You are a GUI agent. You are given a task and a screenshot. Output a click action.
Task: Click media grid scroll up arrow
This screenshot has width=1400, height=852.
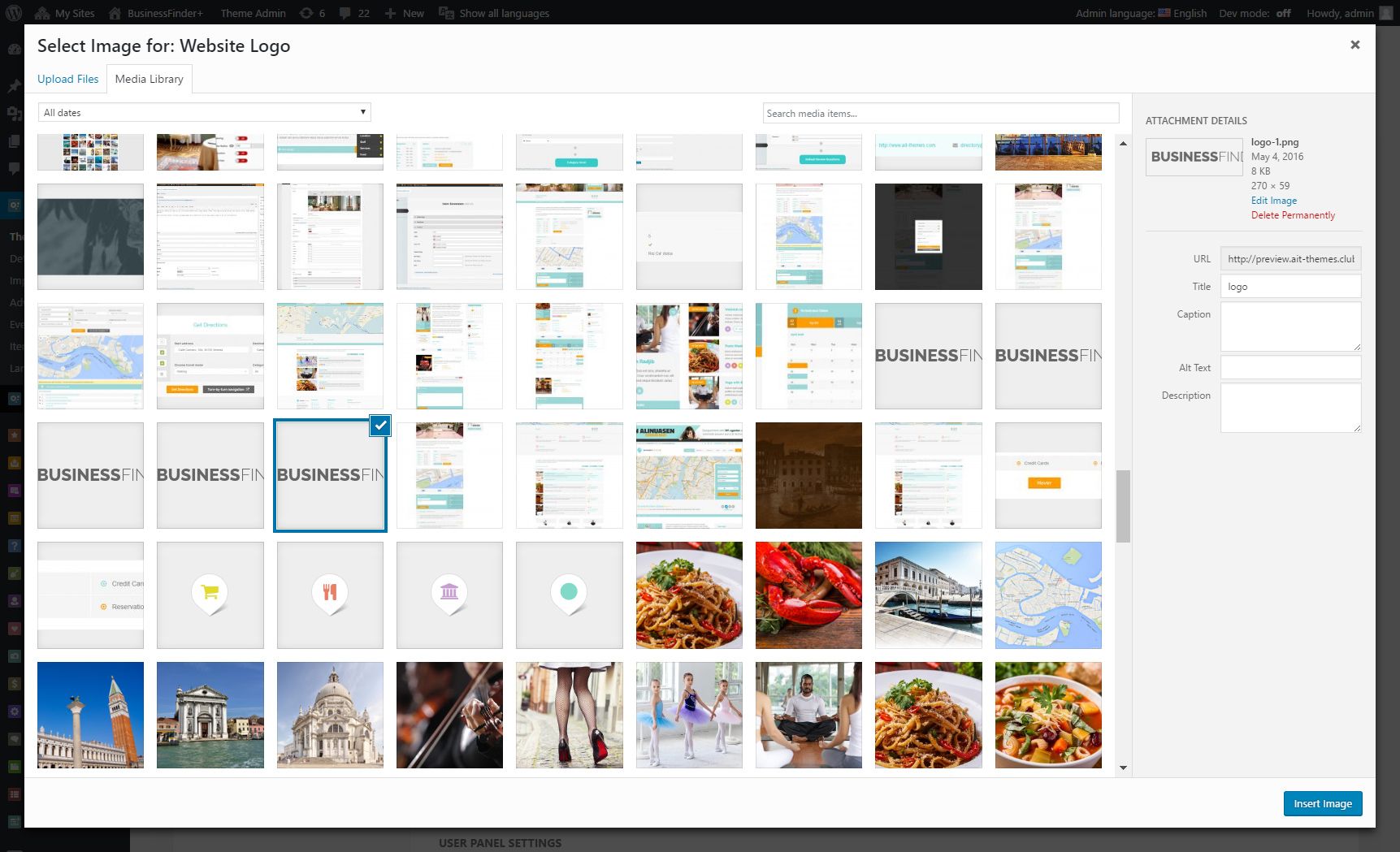(1123, 144)
